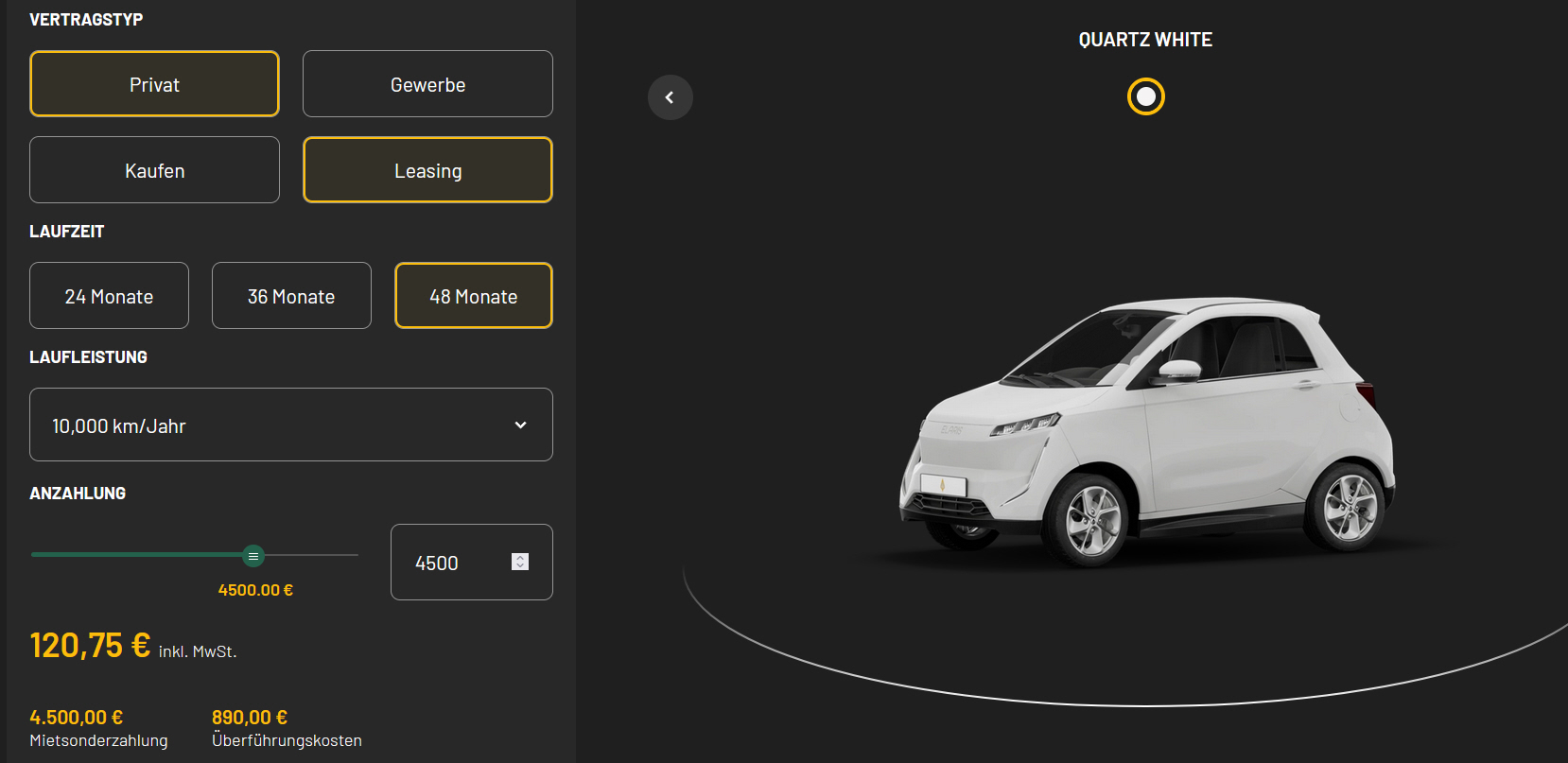Choose the Kaufen purchase option

(x=154, y=170)
